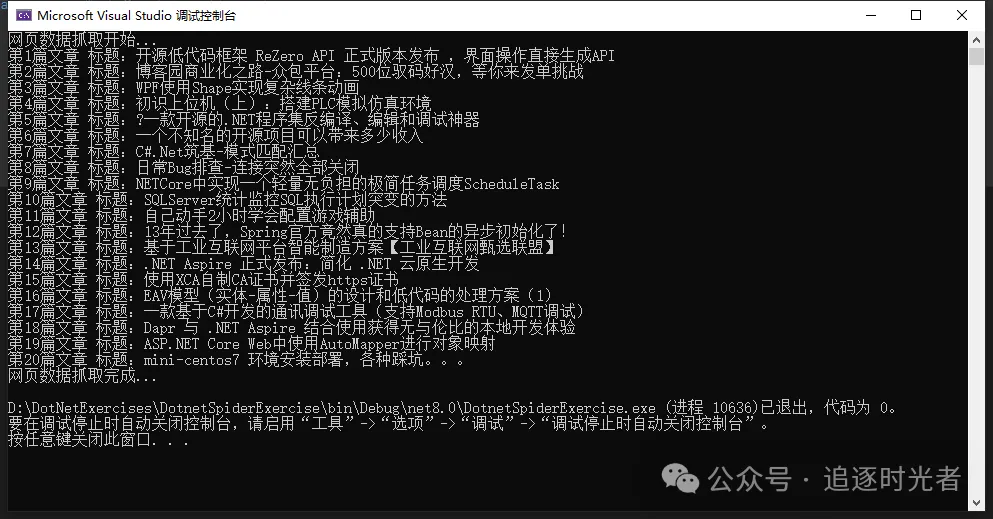Minimize the debug console window

click(x=871, y=15)
